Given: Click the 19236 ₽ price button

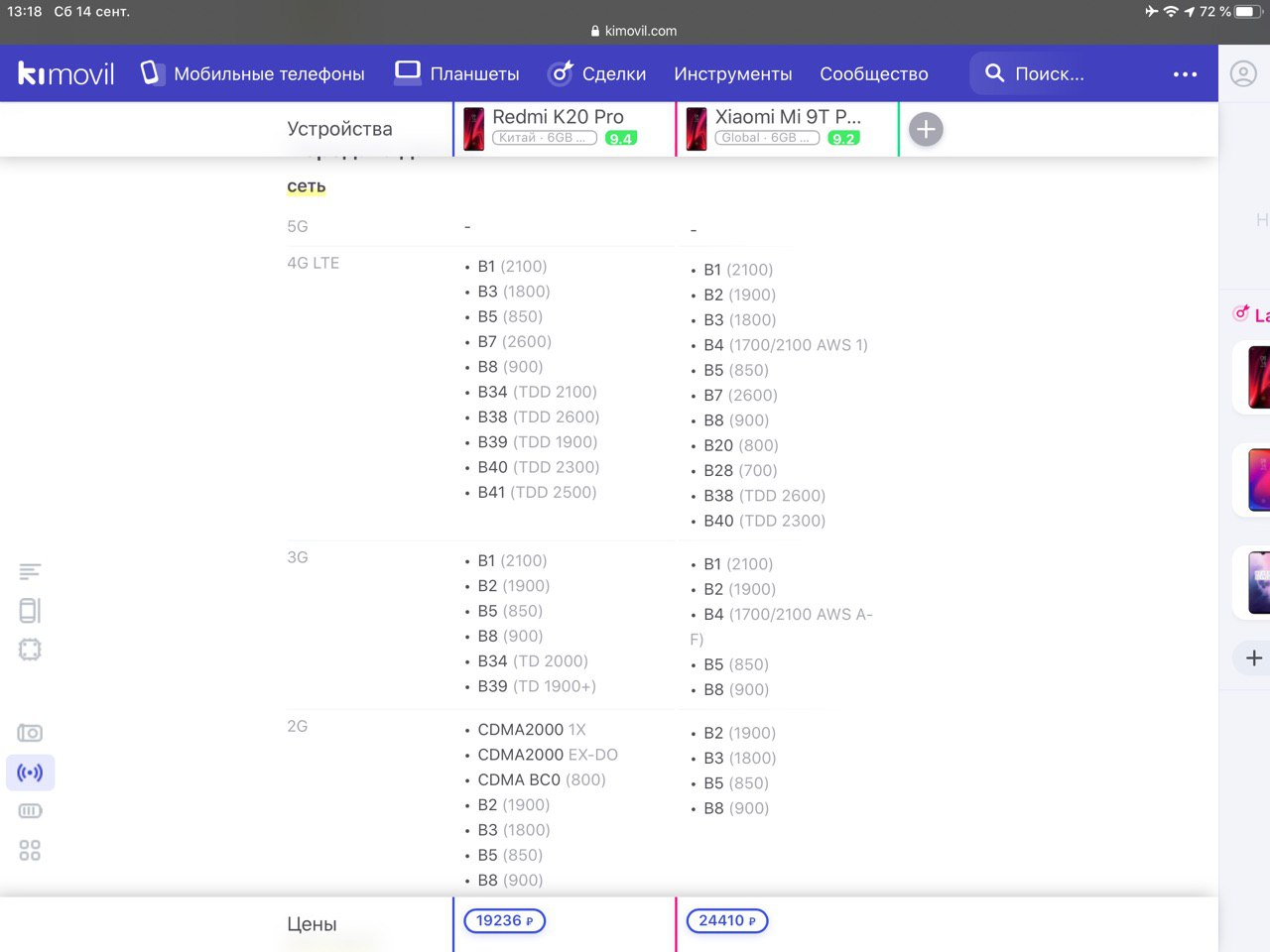Looking at the screenshot, I should click(504, 920).
